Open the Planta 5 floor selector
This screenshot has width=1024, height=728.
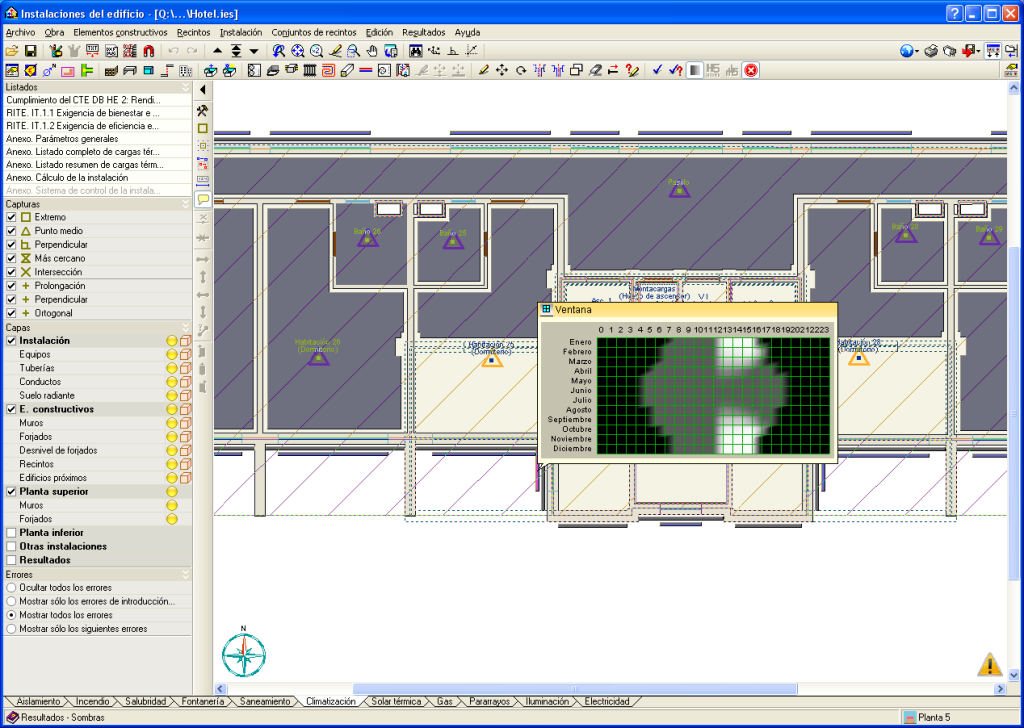(x=959, y=717)
